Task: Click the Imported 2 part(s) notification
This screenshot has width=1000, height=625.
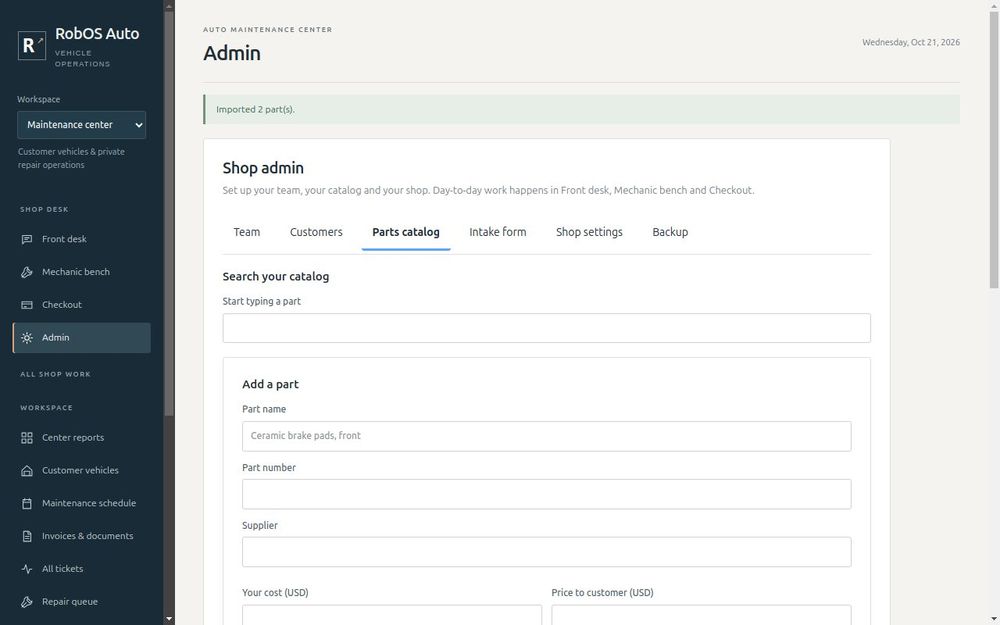Action: 582,110
